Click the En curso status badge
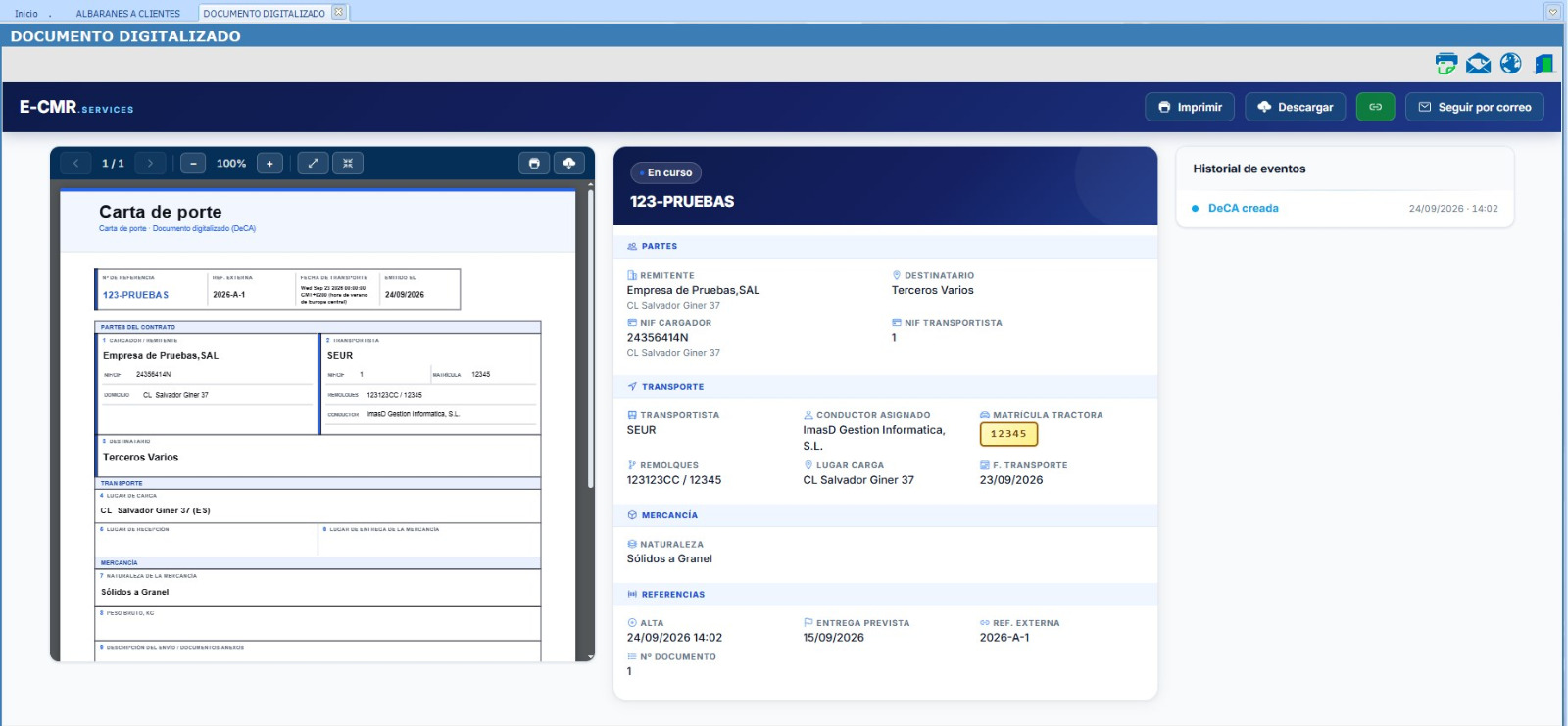Viewport: 1568px width, 726px height. coord(666,172)
